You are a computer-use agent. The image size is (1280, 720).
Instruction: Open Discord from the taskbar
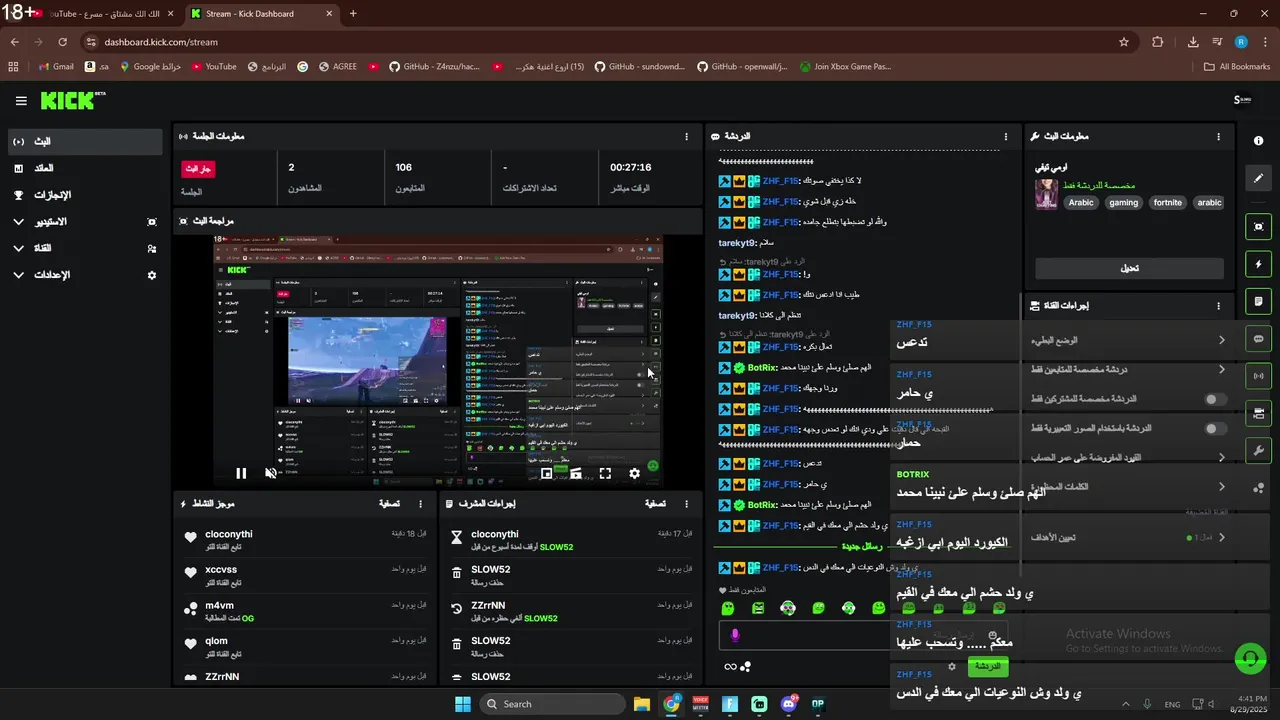(x=789, y=704)
